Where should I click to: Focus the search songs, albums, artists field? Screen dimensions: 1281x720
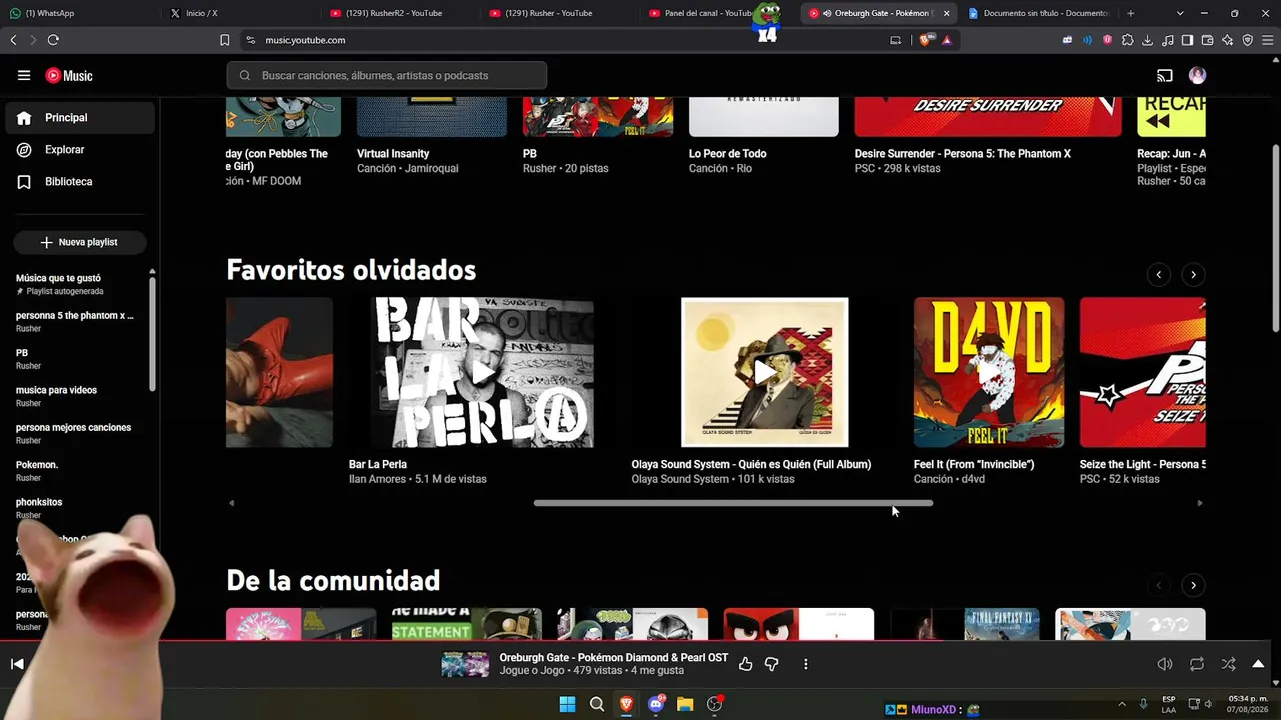coord(387,75)
